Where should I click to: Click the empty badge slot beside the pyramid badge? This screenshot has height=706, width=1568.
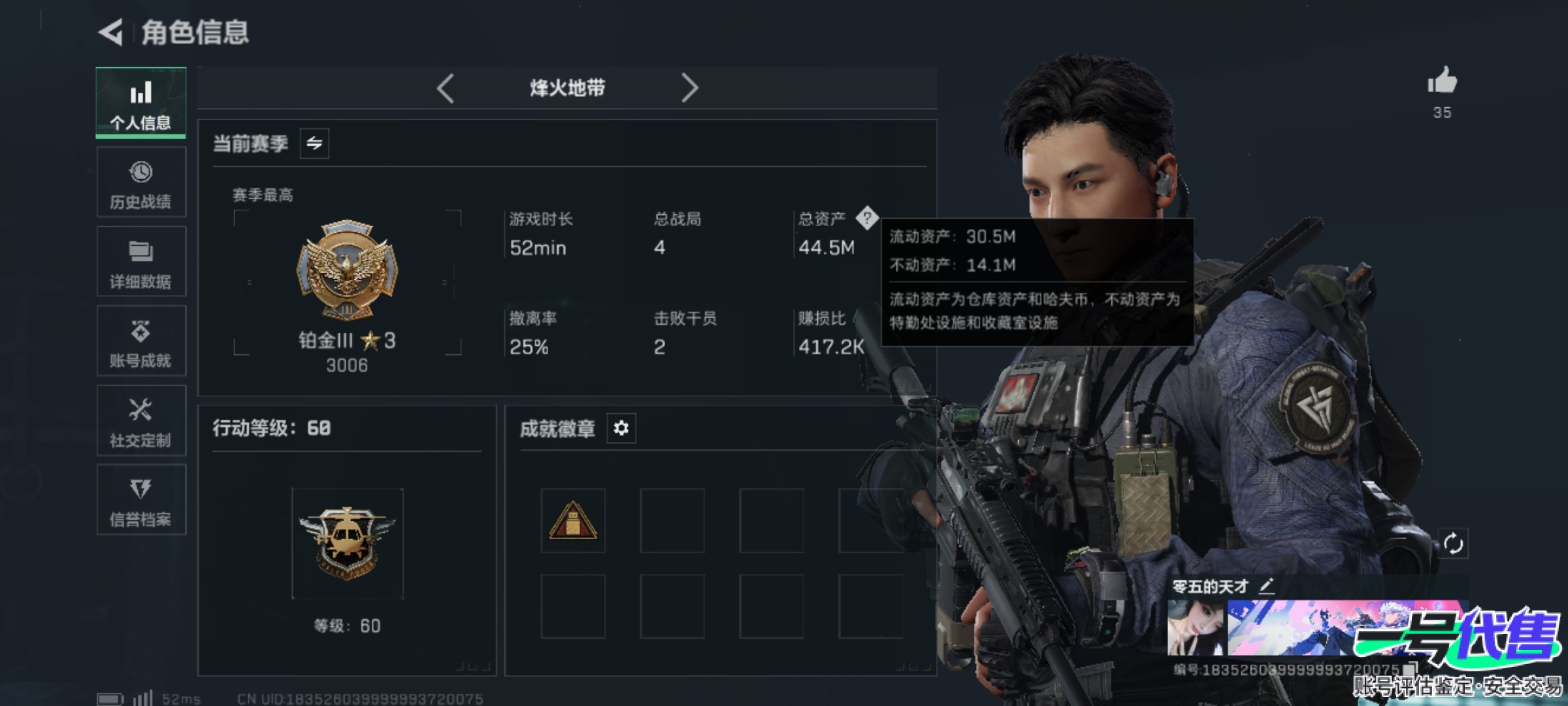coord(672,520)
